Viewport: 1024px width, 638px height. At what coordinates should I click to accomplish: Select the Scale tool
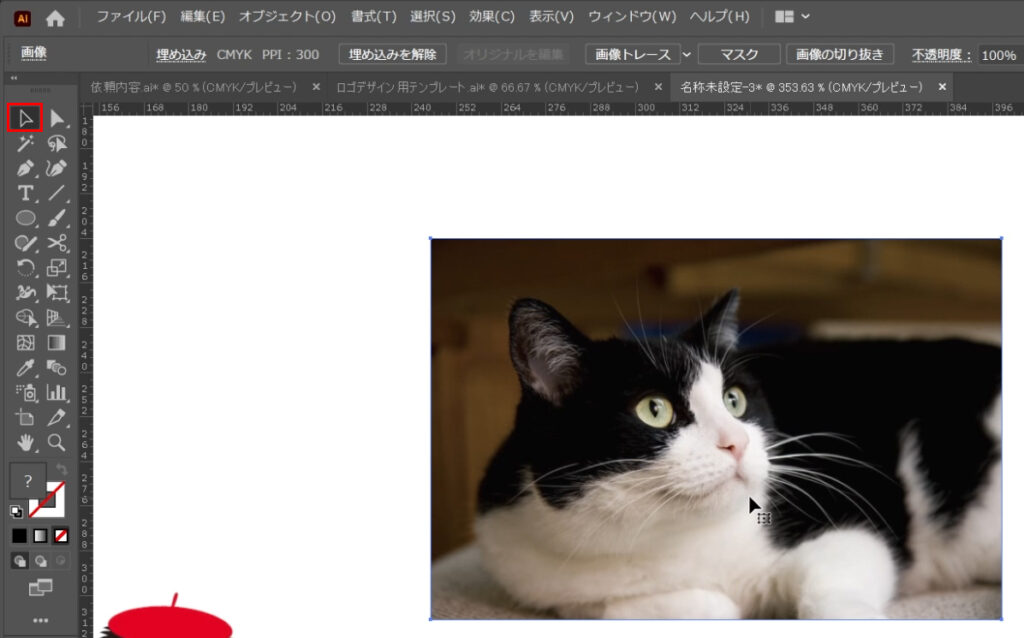click(x=57, y=268)
